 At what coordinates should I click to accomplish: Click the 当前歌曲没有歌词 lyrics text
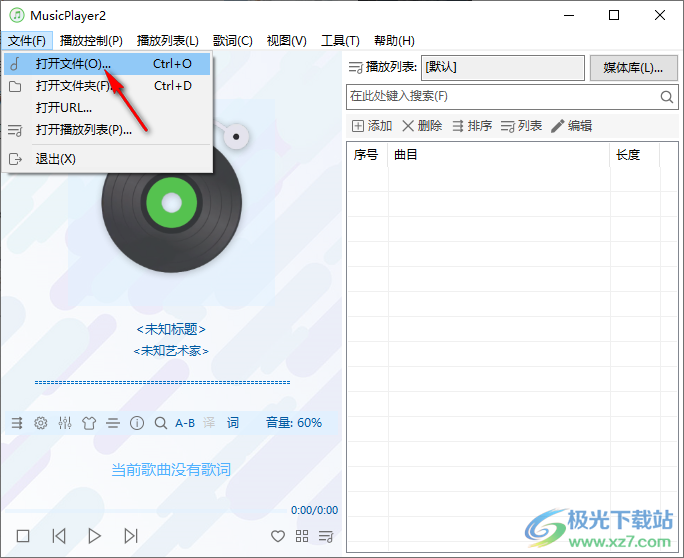[x=171, y=469]
